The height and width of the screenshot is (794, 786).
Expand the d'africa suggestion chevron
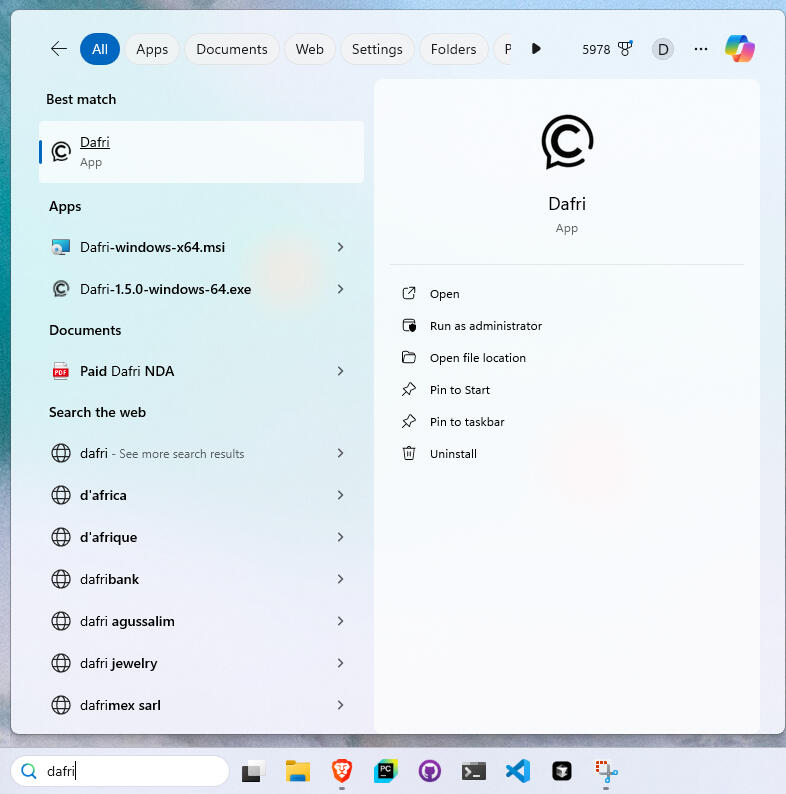[x=340, y=495]
